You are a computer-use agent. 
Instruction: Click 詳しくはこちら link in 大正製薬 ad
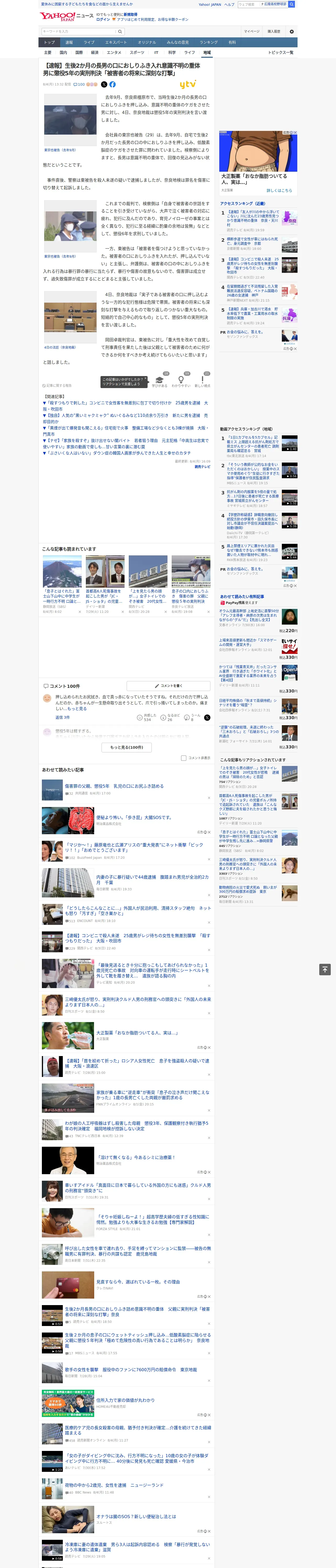tap(279, 191)
